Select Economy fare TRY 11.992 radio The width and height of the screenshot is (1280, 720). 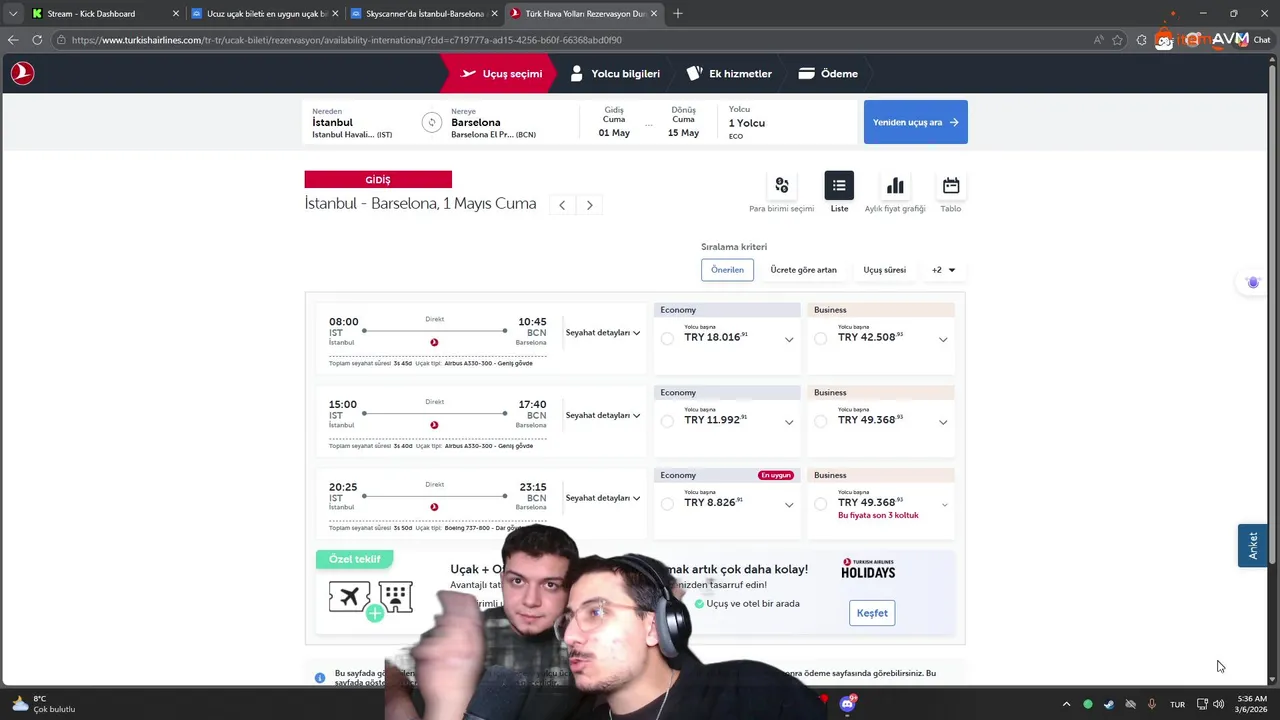click(x=667, y=422)
